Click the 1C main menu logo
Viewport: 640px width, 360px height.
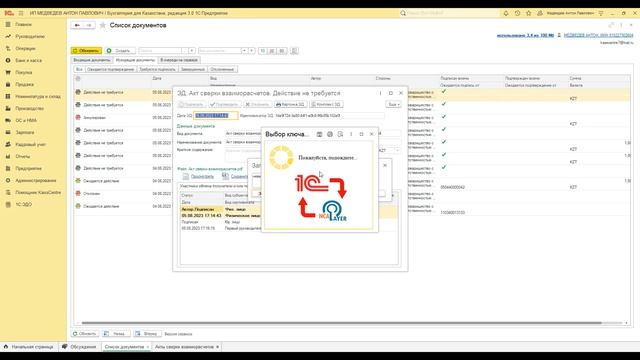[x=9, y=13]
